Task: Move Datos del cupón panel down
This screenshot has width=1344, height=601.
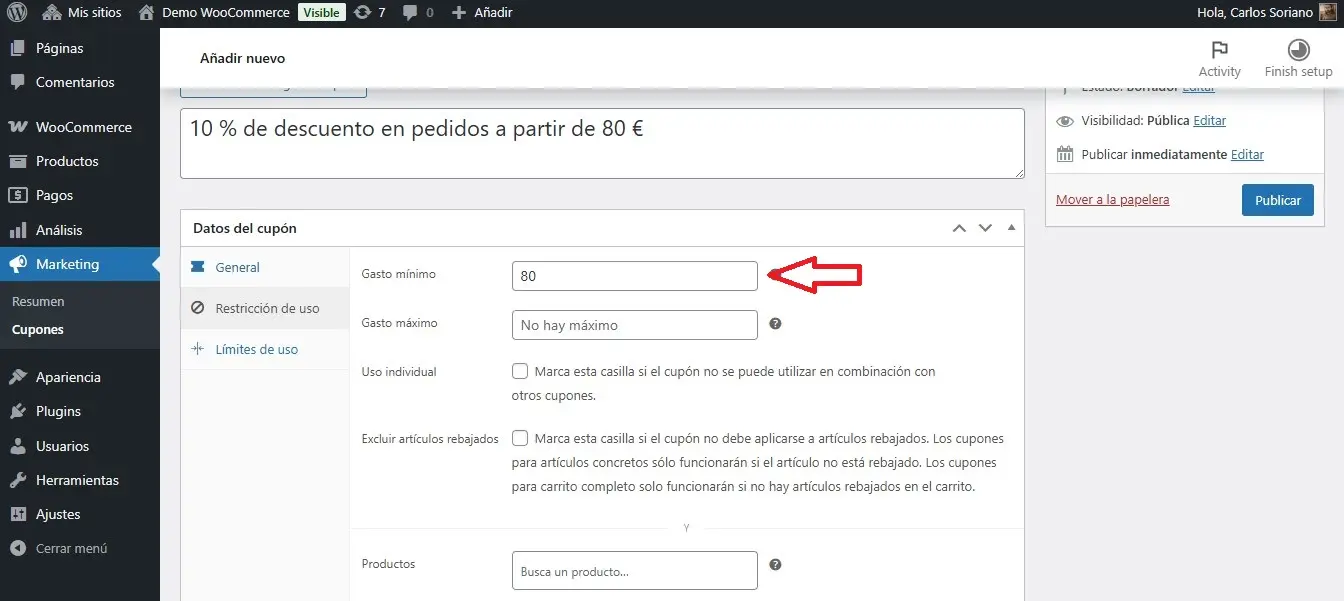Action: (985, 228)
